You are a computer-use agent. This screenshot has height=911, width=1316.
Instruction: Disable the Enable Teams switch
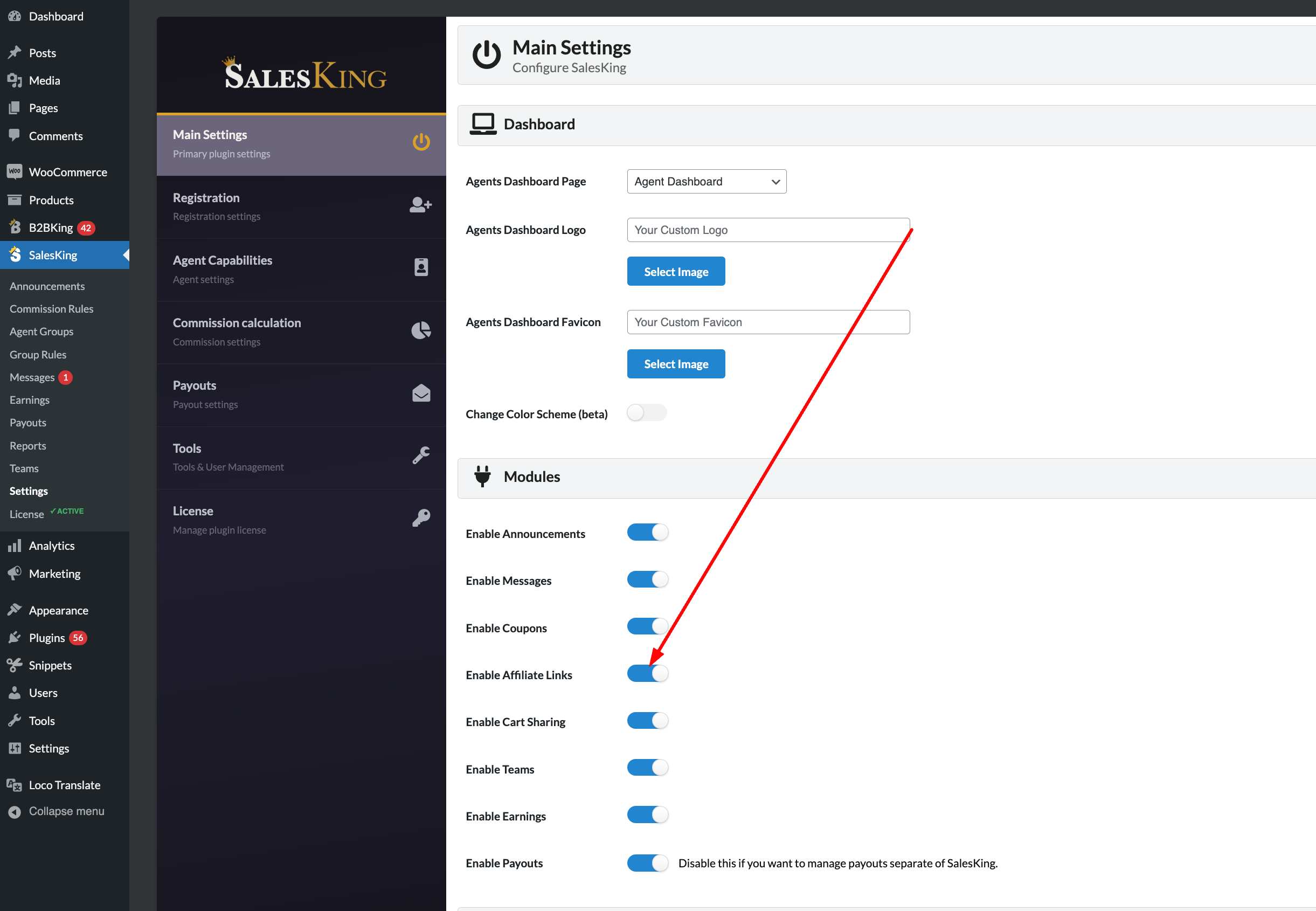[647, 767]
